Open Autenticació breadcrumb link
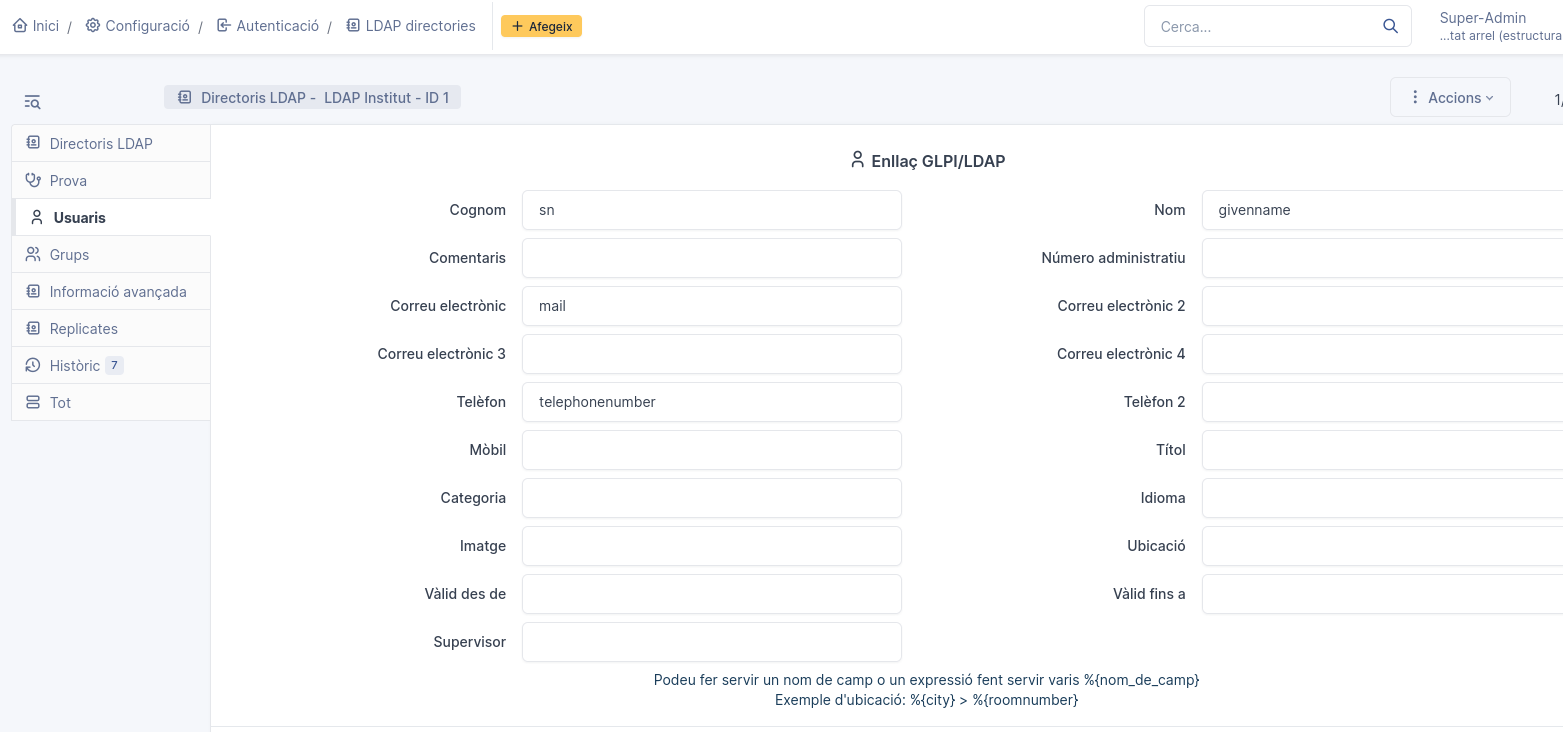Screen dimensions: 1563x732 click(x=268, y=26)
